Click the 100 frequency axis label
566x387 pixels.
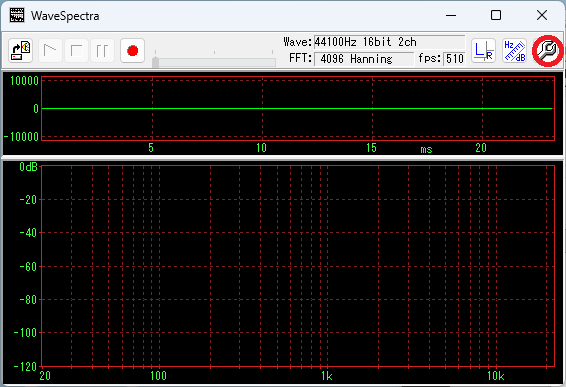pyautogui.click(x=158, y=376)
